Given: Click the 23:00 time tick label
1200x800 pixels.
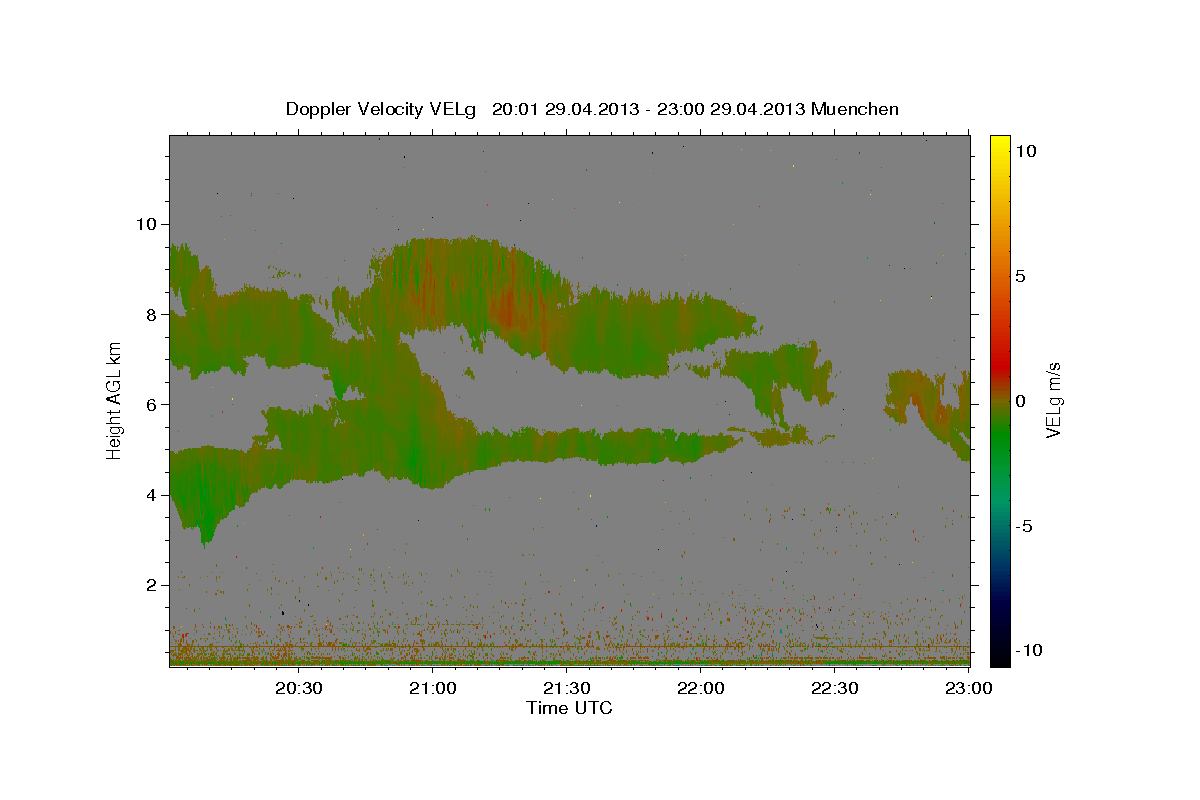Looking at the screenshot, I should [969, 689].
